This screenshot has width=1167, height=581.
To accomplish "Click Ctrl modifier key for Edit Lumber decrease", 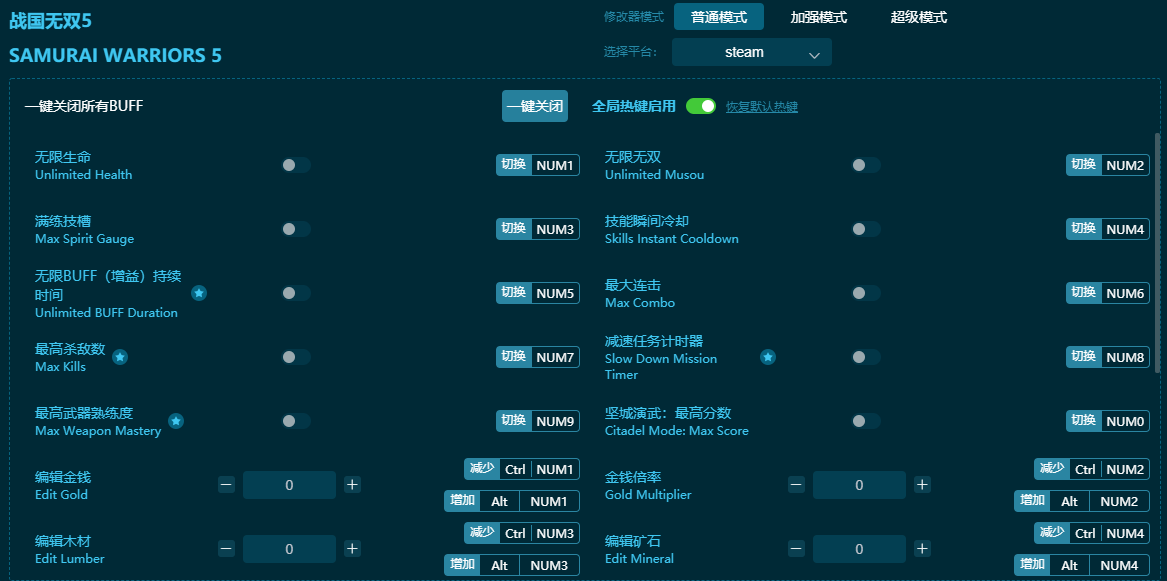I will (x=515, y=533).
